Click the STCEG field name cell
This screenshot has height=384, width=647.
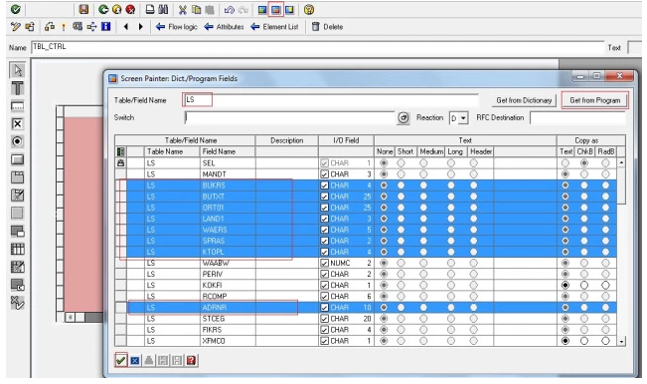[x=228, y=319]
